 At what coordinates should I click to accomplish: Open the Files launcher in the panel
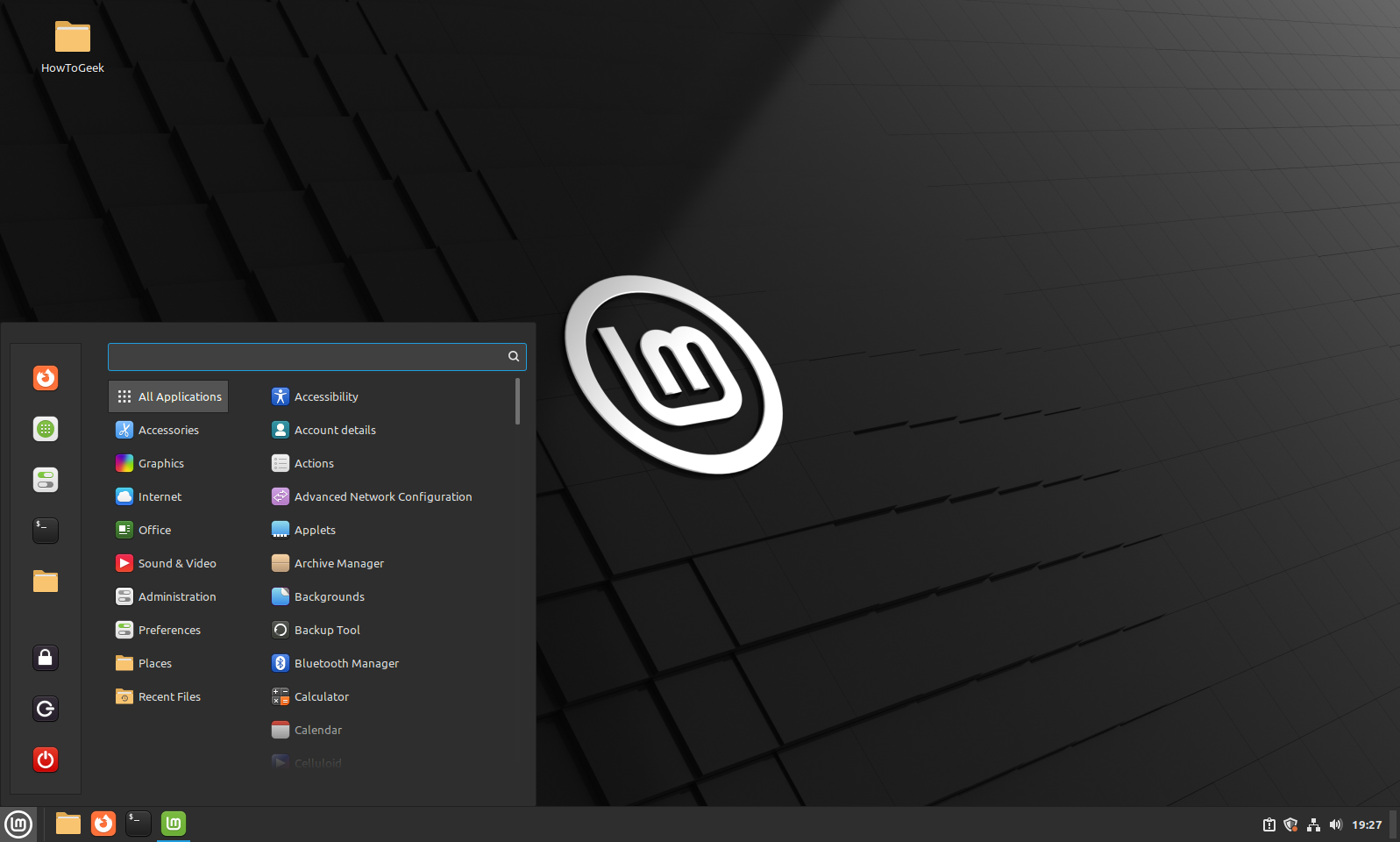click(68, 824)
